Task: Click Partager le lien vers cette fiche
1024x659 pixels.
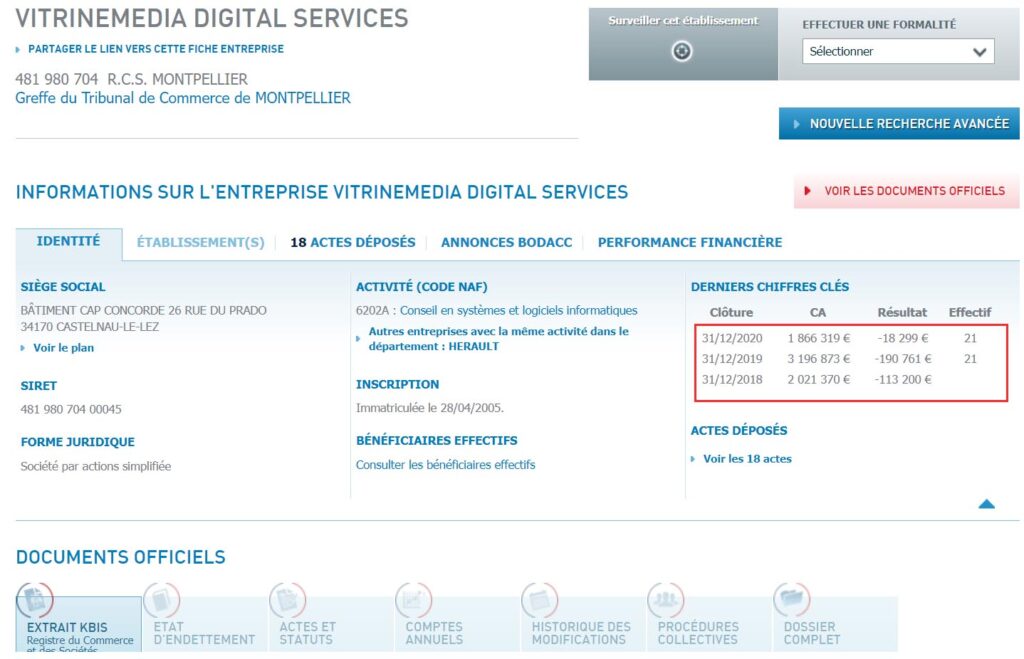Action: (x=155, y=49)
